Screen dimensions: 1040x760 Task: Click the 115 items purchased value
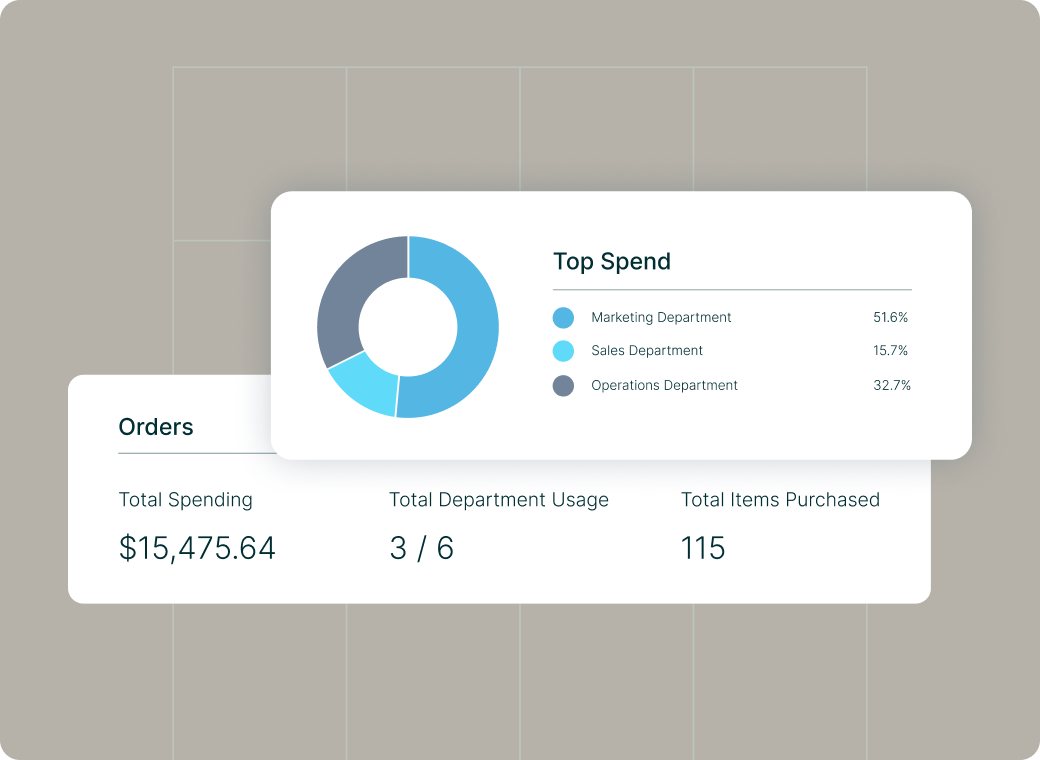(703, 548)
